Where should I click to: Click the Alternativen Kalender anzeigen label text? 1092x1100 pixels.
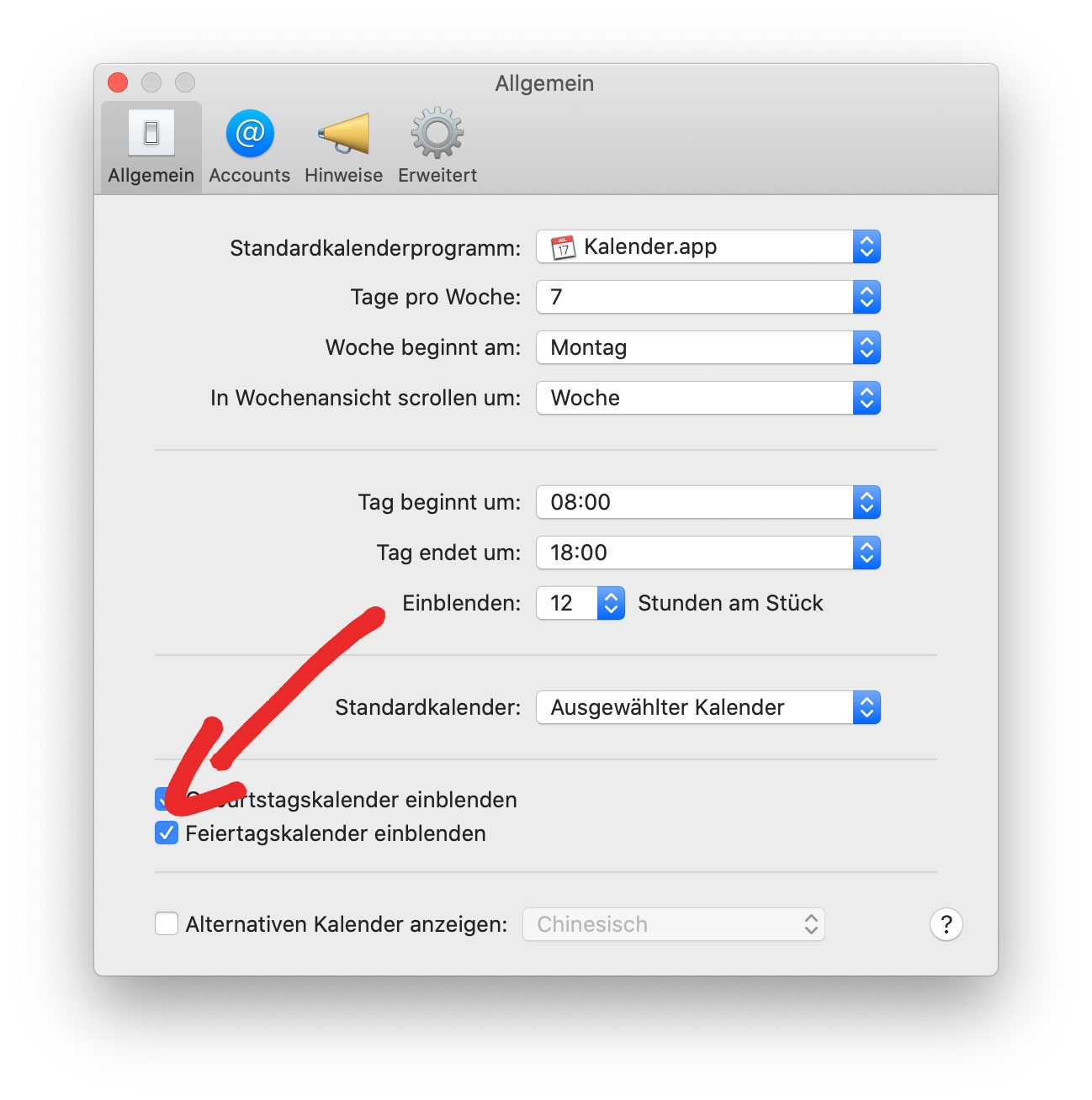pos(347,924)
